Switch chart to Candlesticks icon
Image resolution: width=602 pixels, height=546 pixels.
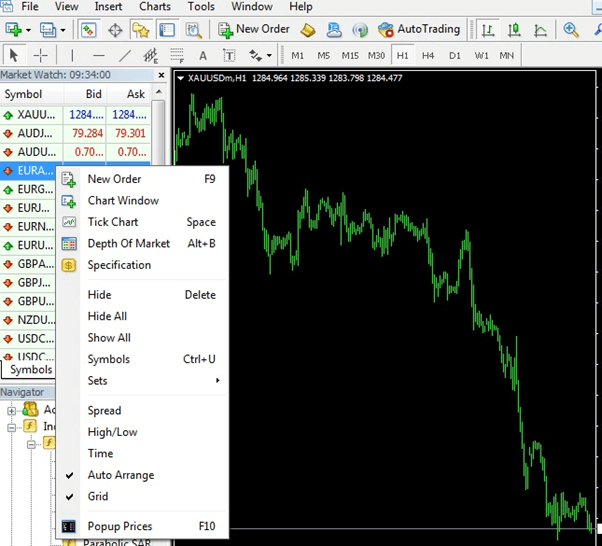(x=514, y=30)
